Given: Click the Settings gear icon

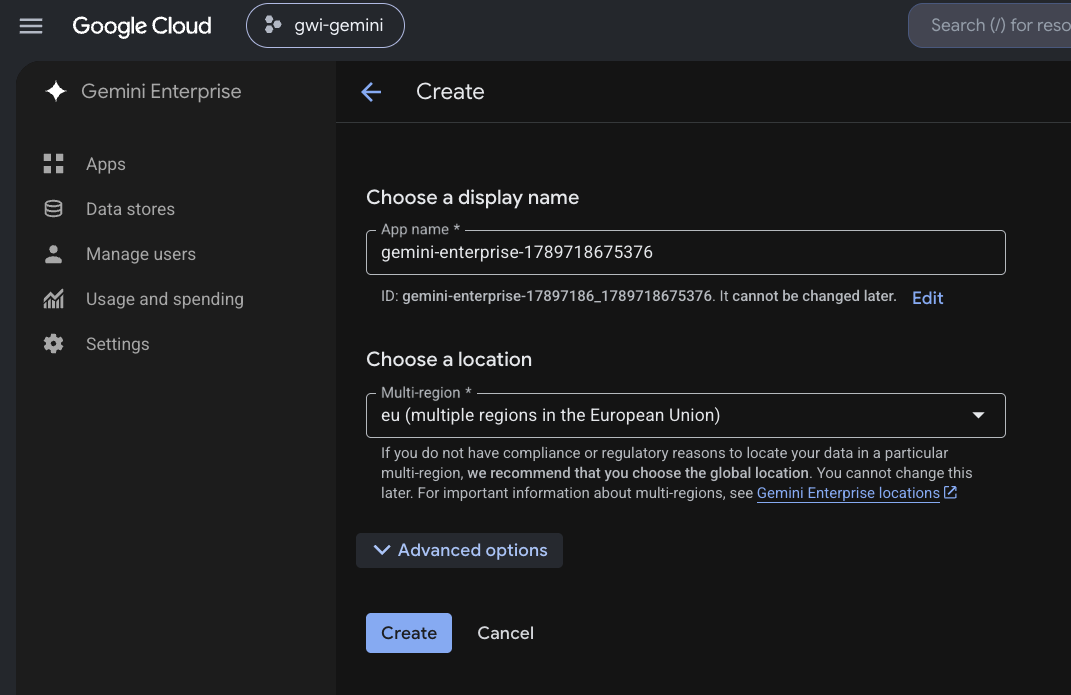Looking at the screenshot, I should 53,344.
